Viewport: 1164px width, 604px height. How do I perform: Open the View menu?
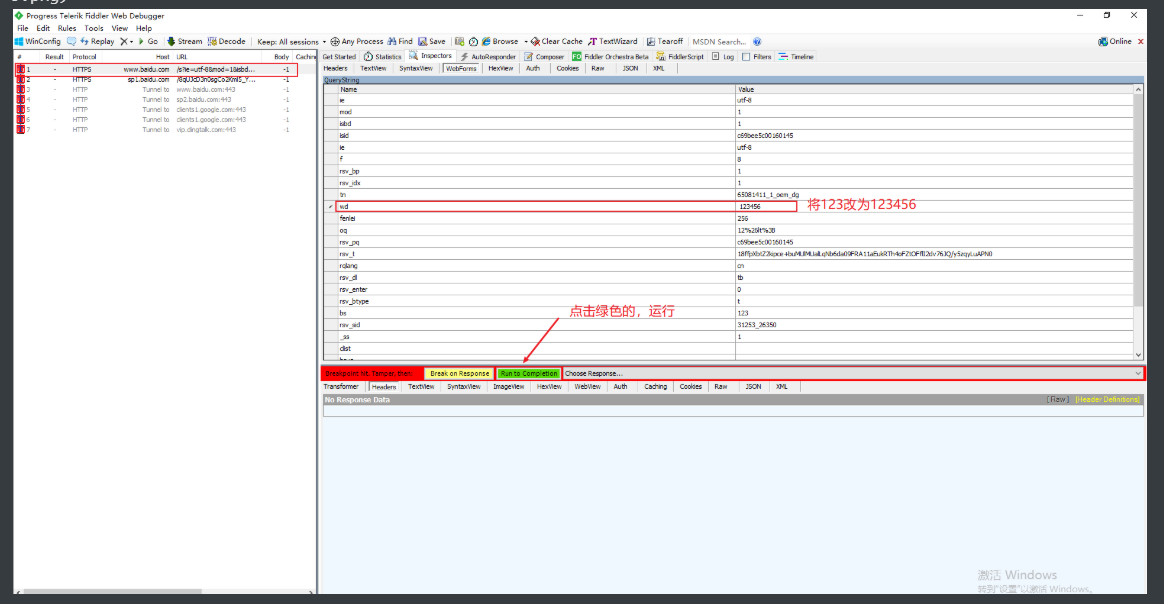click(120, 28)
